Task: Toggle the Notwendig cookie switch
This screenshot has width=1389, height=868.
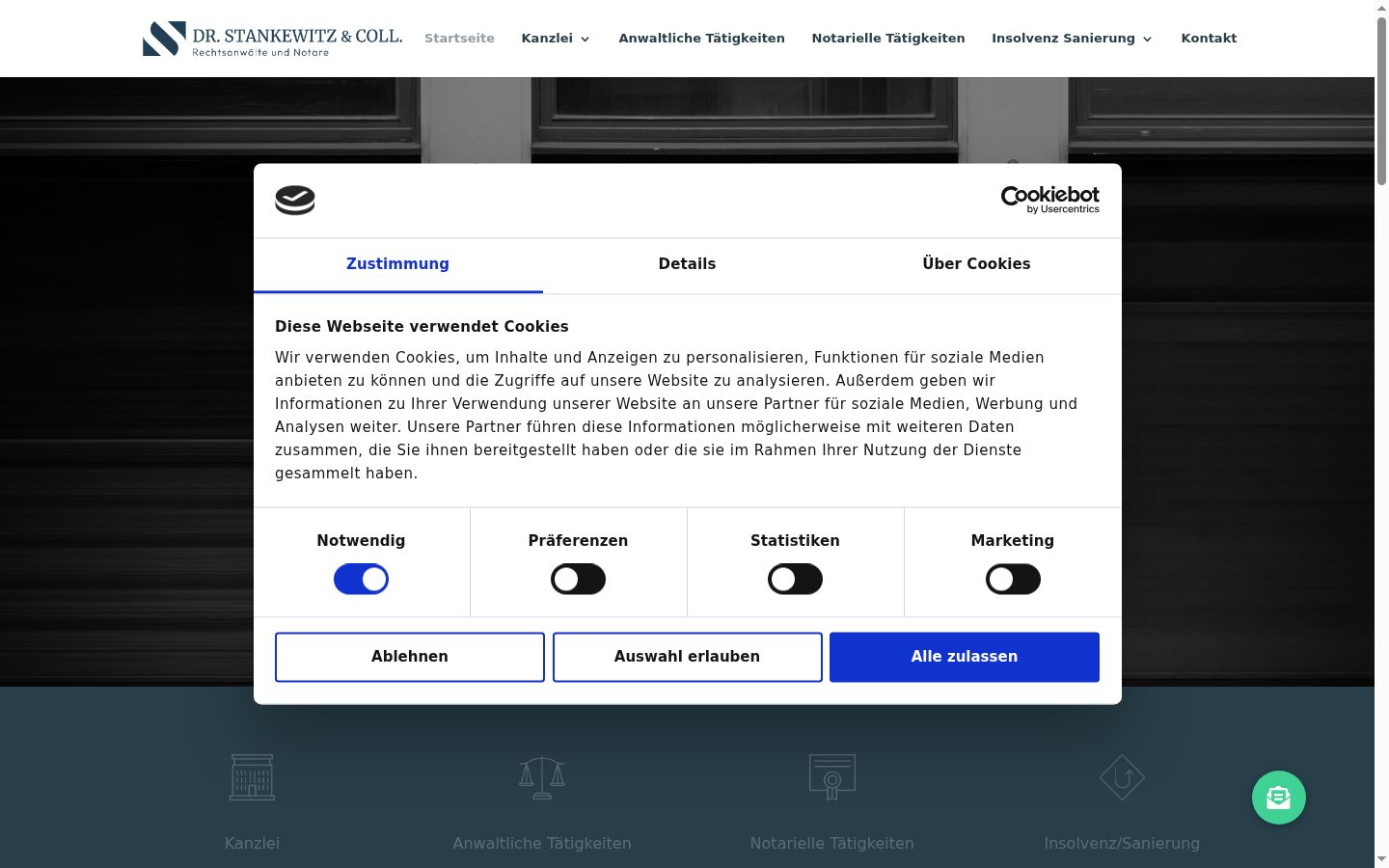Action: click(x=361, y=579)
